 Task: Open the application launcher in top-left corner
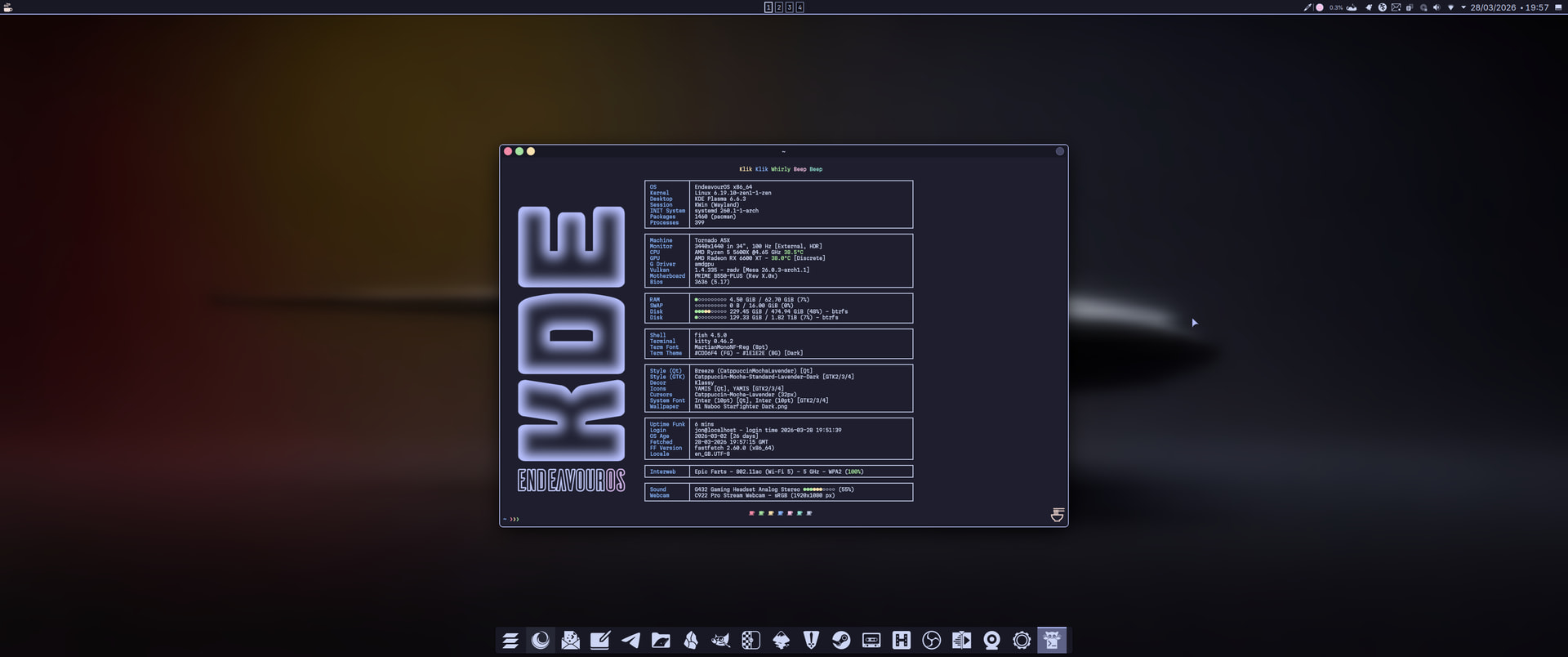point(8,7)
